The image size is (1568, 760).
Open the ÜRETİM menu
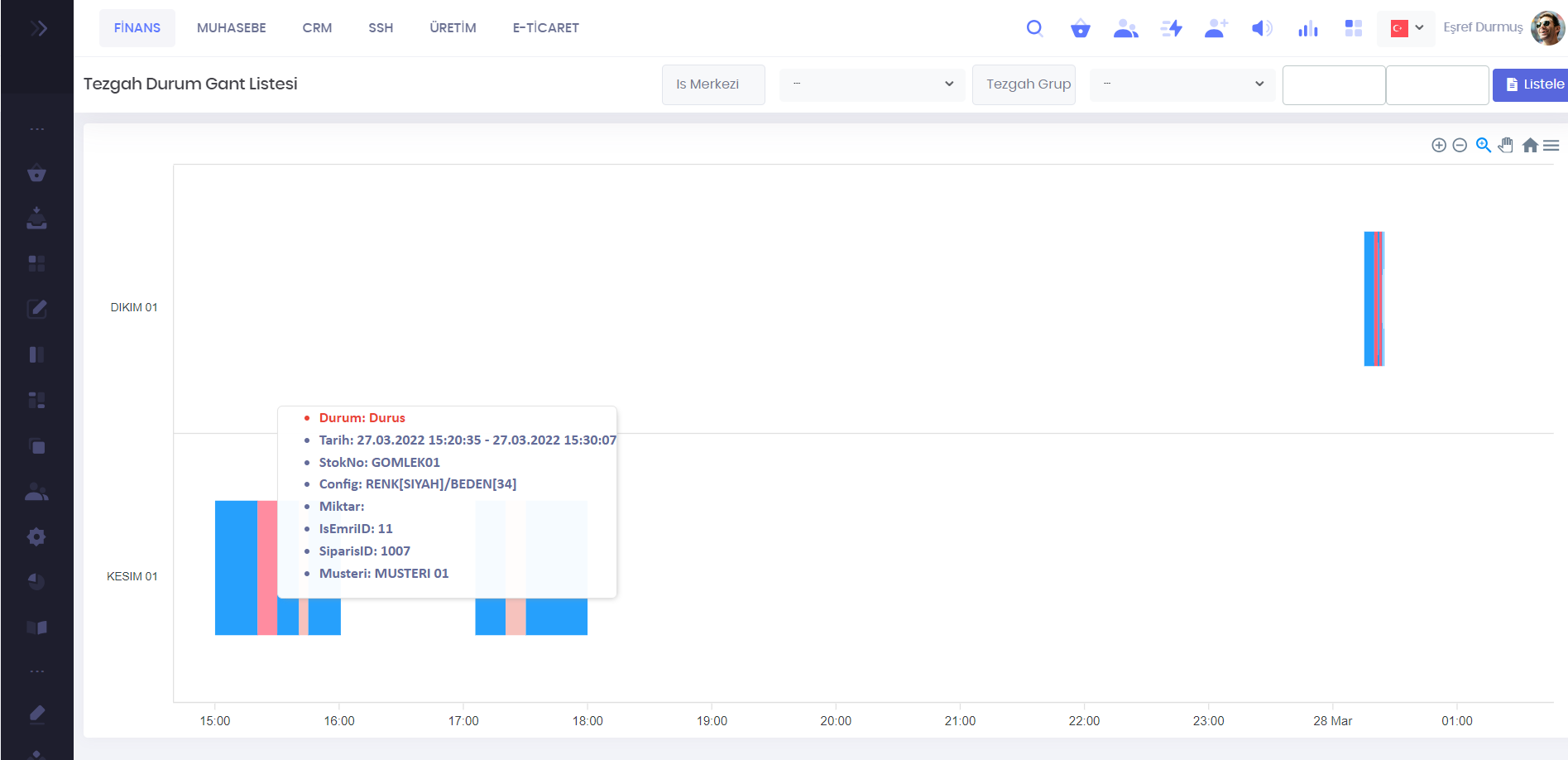click(x=453, y=28)
